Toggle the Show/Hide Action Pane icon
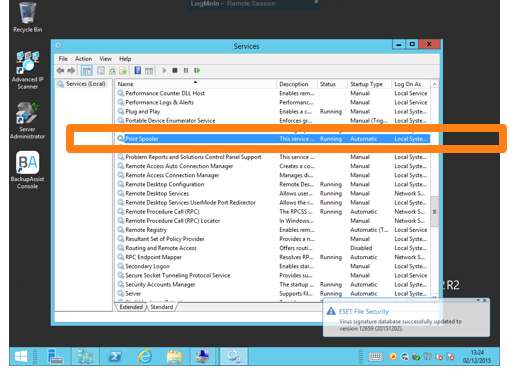Viewport: 523px width, 373px height. pos(149,70)
